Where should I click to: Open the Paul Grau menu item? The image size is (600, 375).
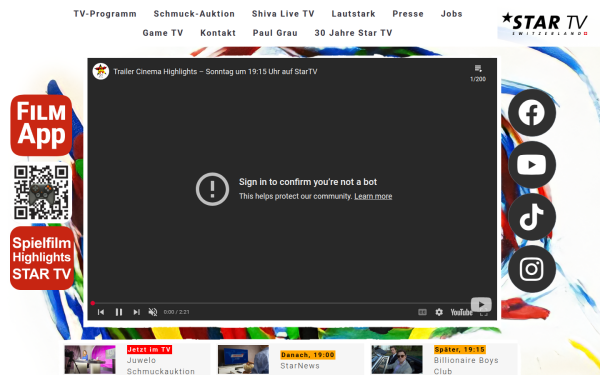point(275,33)
